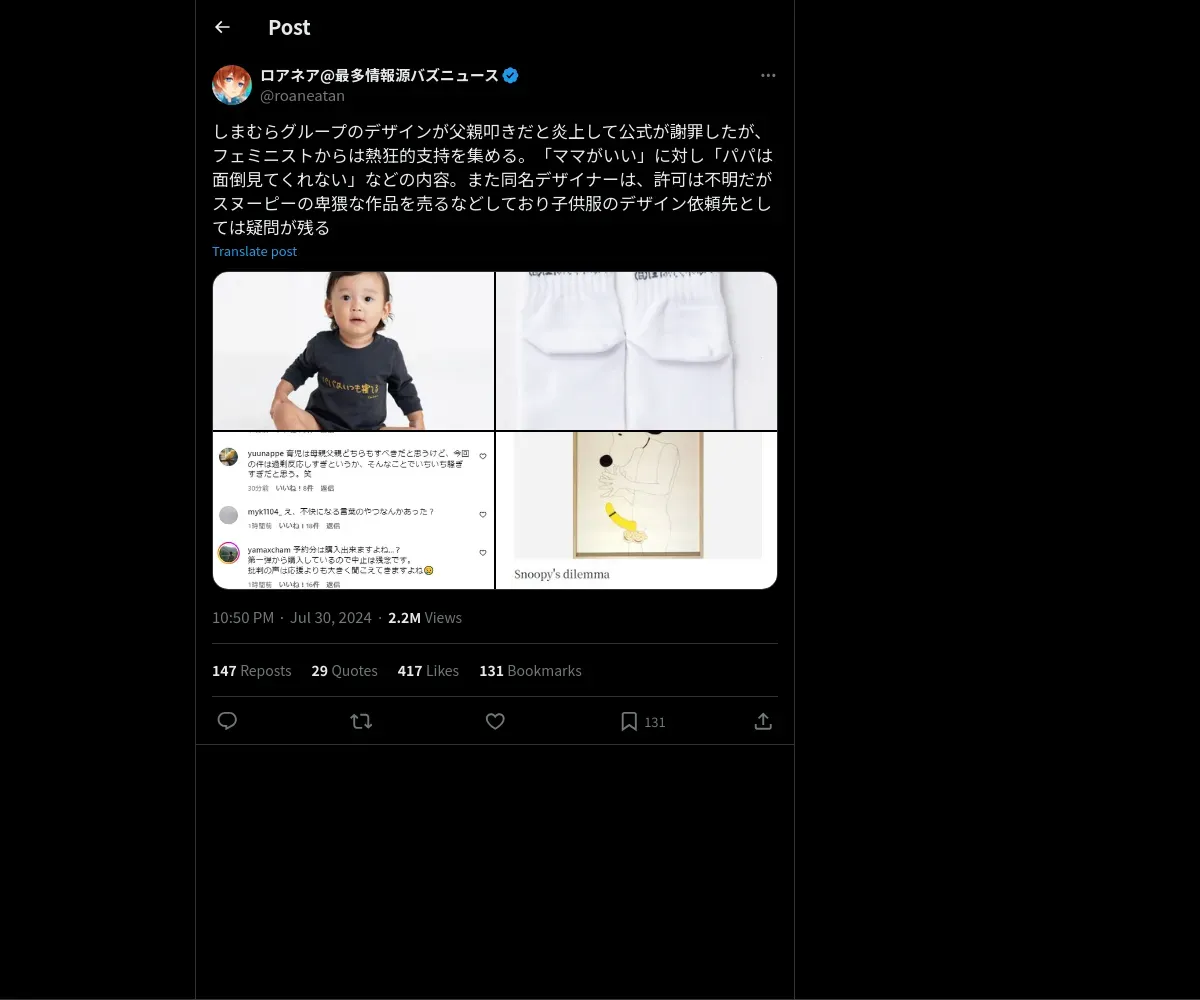View the 147 Reposts list
Viewport: 1200px width, 1000px height.
[x=252, y=671]
